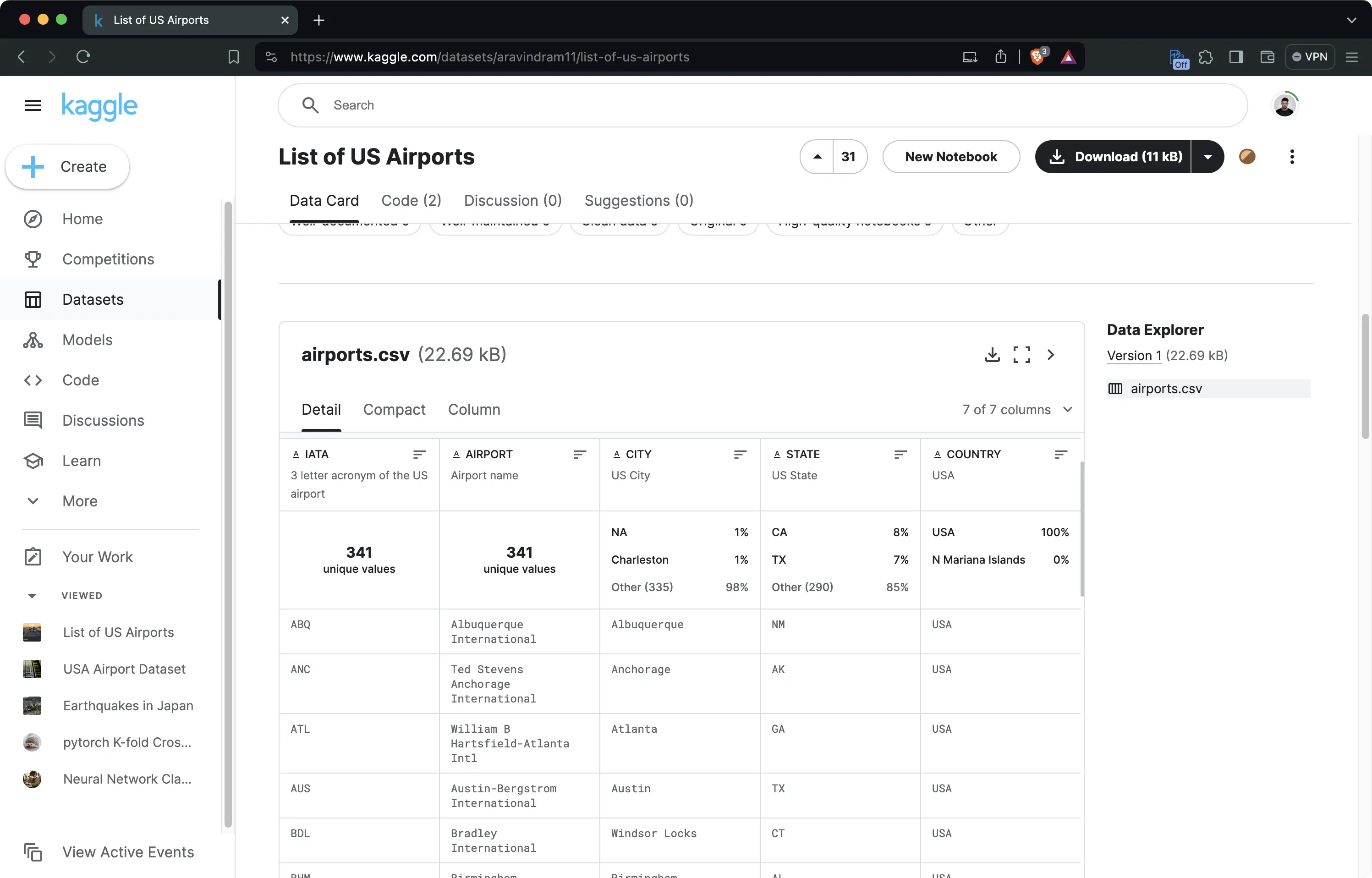Open the Download options dropdown arrow
The width and height of the screenshot is (1372, 878).
tap(1207, 157)
